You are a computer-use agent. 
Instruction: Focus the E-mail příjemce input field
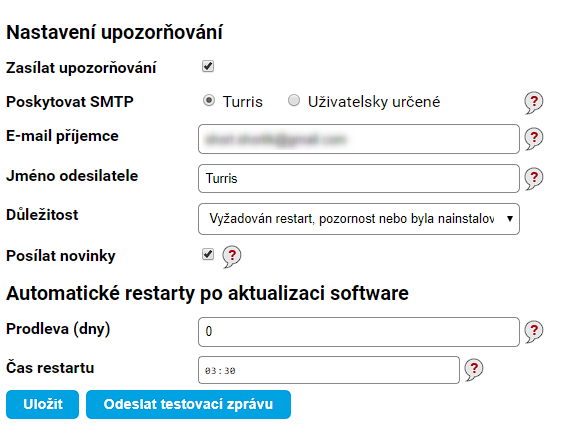coord(359,139)
